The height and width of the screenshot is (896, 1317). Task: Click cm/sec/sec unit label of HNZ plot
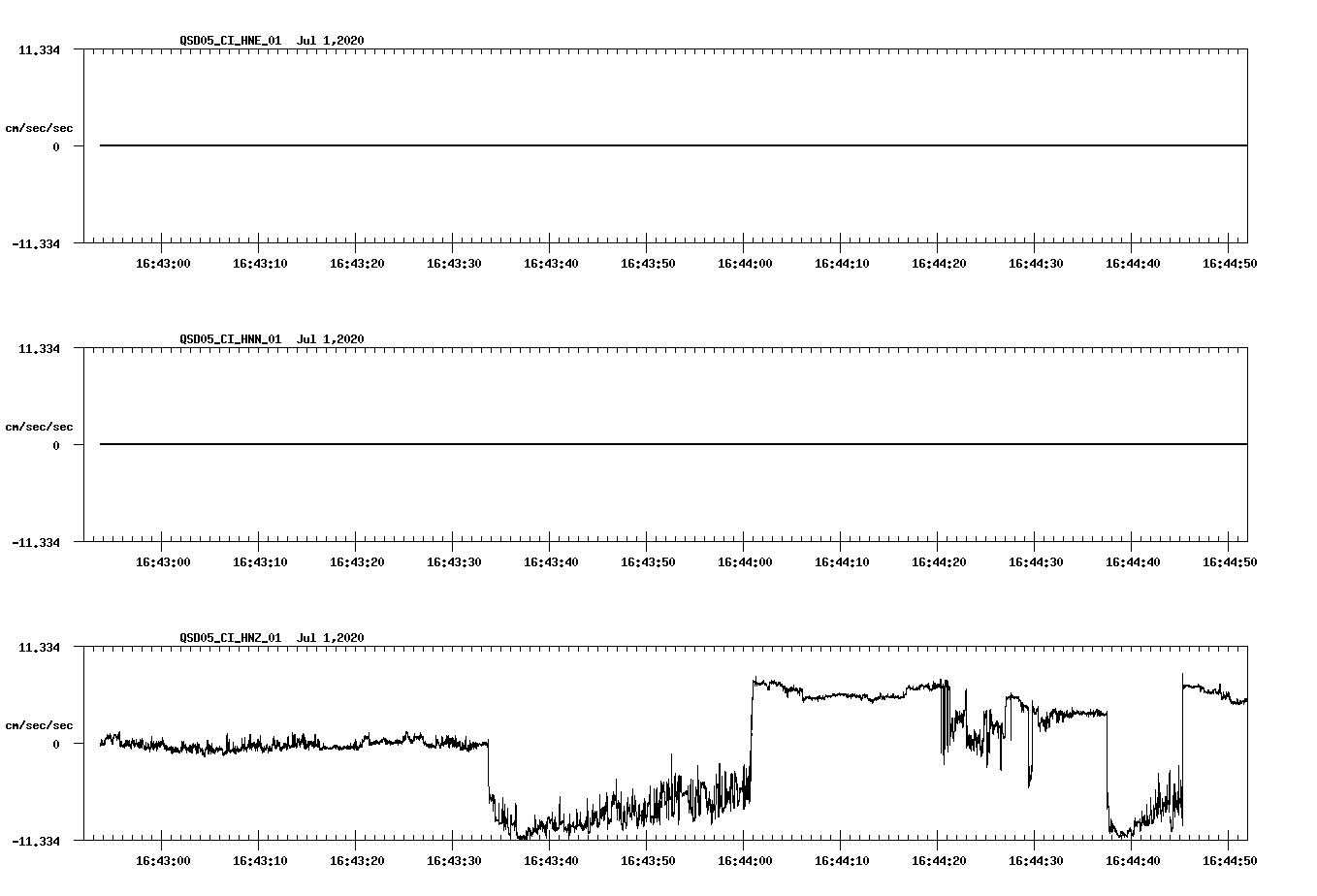[39, 725]
